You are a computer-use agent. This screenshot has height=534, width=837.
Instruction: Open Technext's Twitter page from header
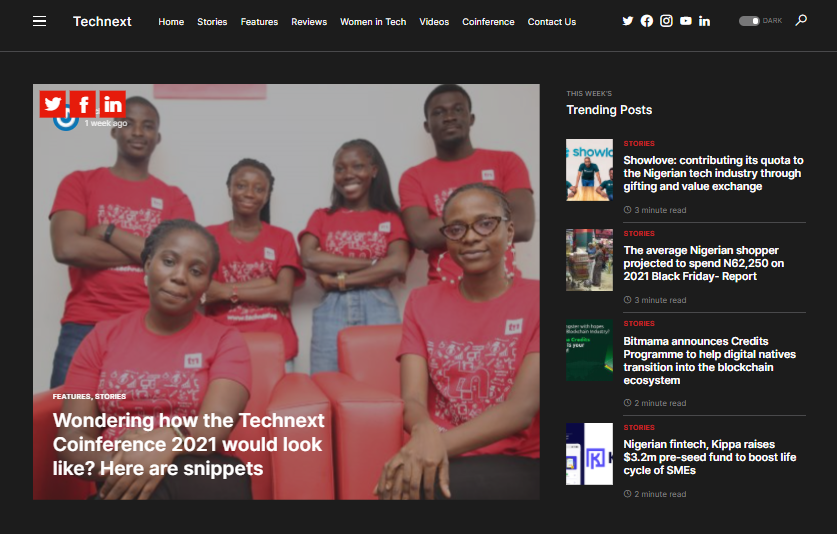click(x=628, y=21)
